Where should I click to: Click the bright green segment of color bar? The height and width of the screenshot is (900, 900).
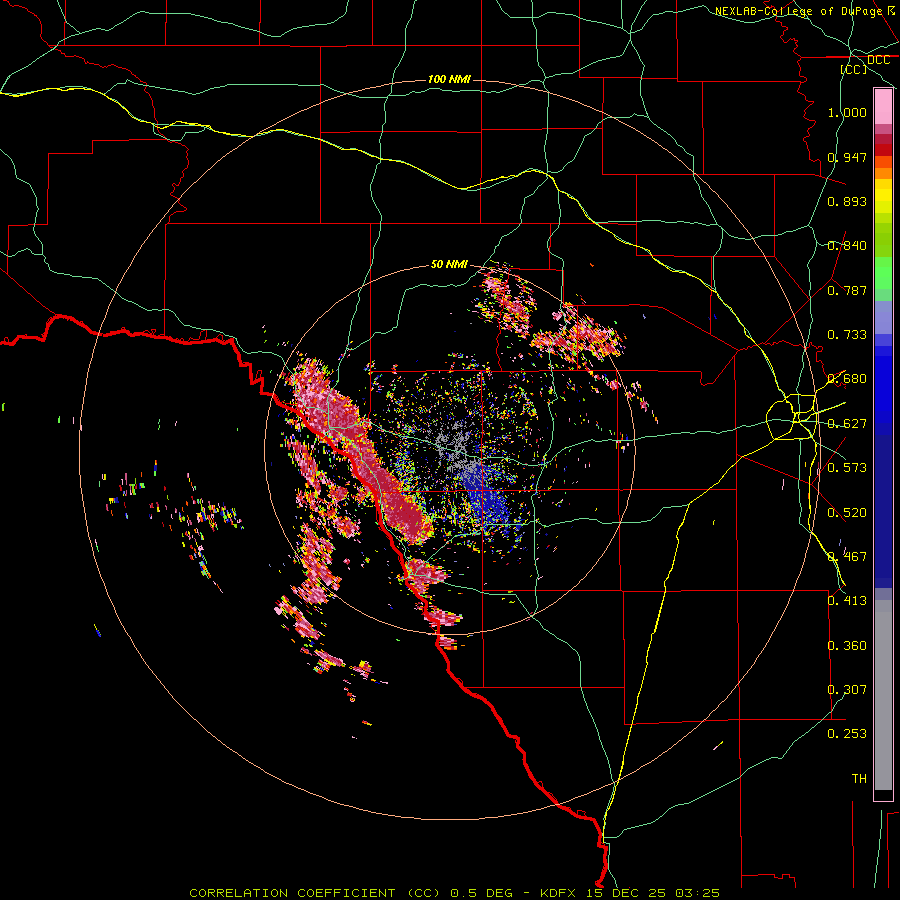pos(883,273)
